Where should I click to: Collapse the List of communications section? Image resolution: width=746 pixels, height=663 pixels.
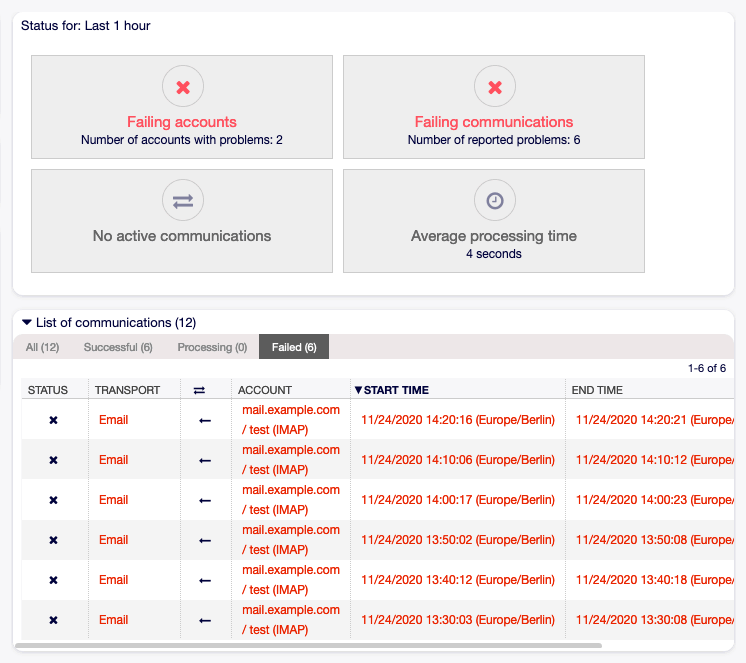[27, 323]
